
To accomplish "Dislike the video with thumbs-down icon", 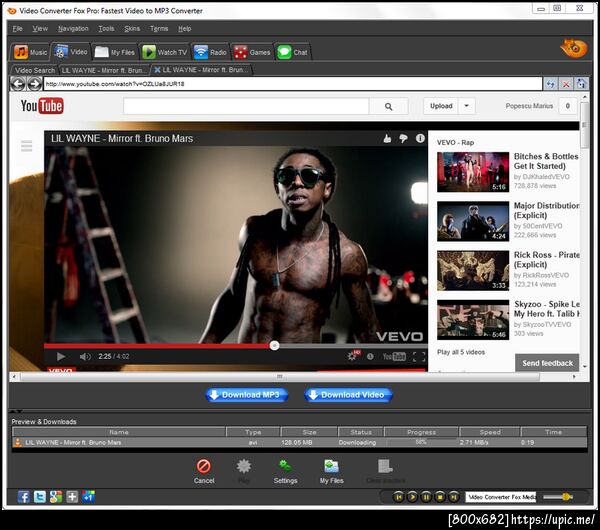I will click(403, 139).
